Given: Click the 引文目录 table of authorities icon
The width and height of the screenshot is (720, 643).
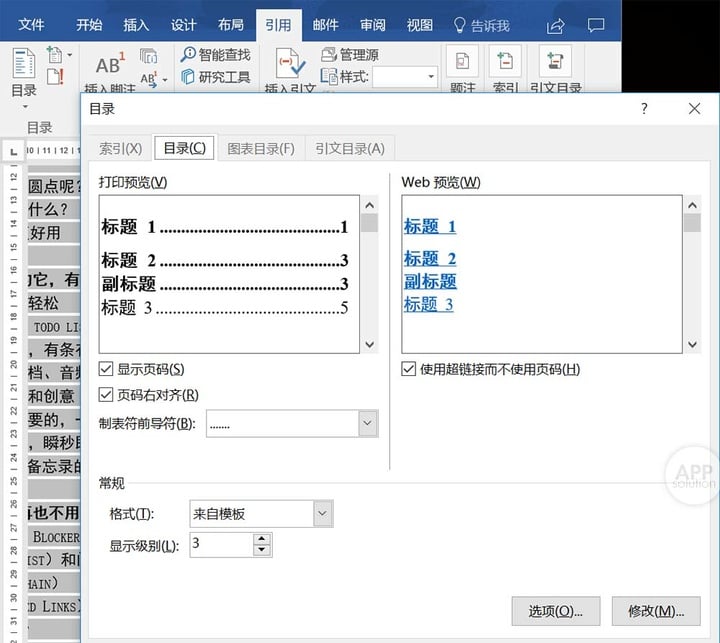Looking at the screenshot, I should tap(555, 61).
